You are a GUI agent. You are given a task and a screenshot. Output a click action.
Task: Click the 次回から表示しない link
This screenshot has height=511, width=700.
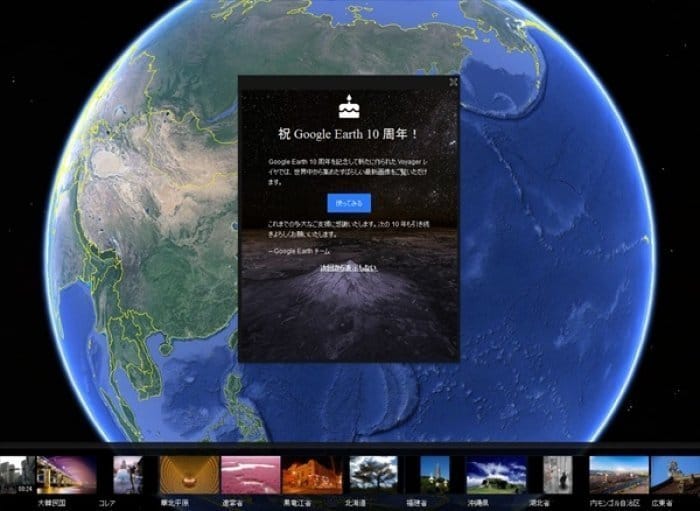point(349,268)
